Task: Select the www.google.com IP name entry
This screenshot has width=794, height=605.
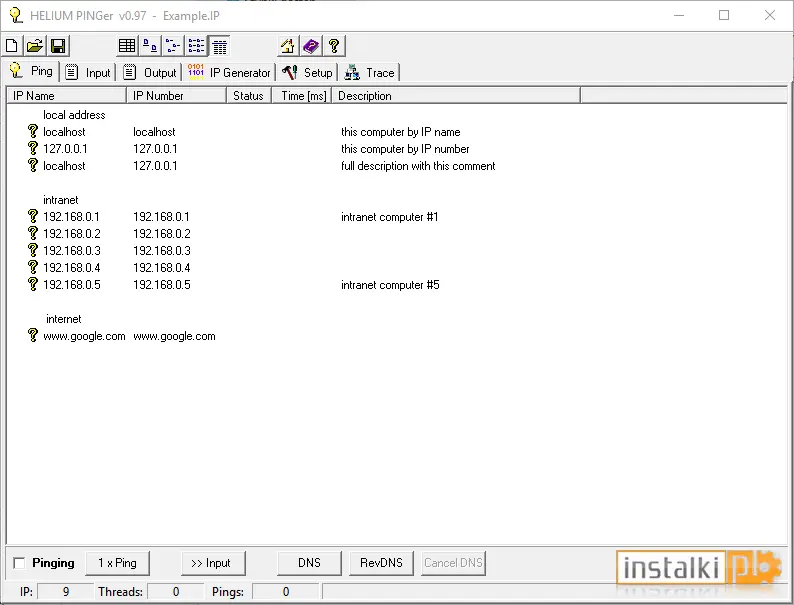Action: click(x=84, y=336)
